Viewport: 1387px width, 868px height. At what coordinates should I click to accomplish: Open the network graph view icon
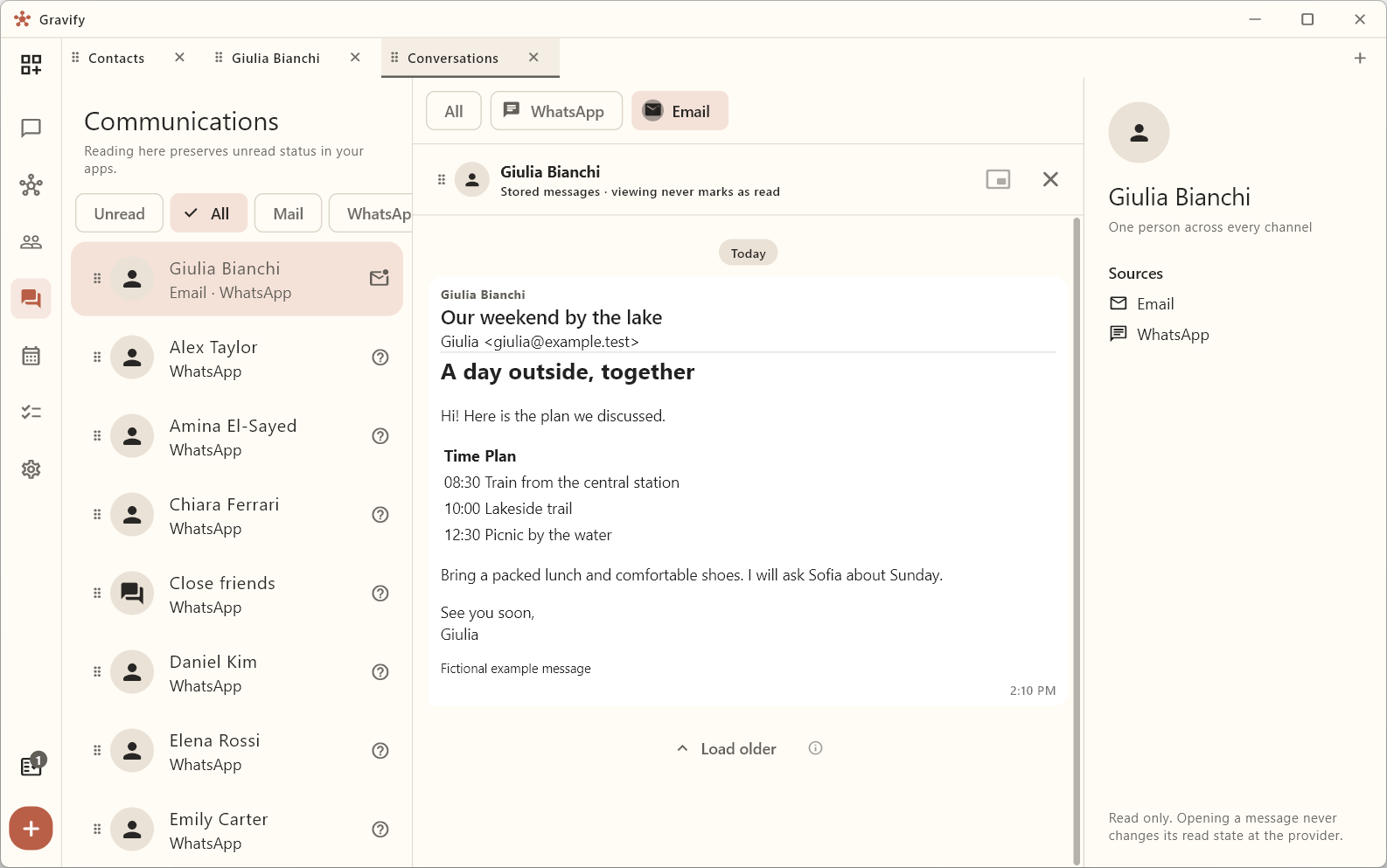point(31,185)
